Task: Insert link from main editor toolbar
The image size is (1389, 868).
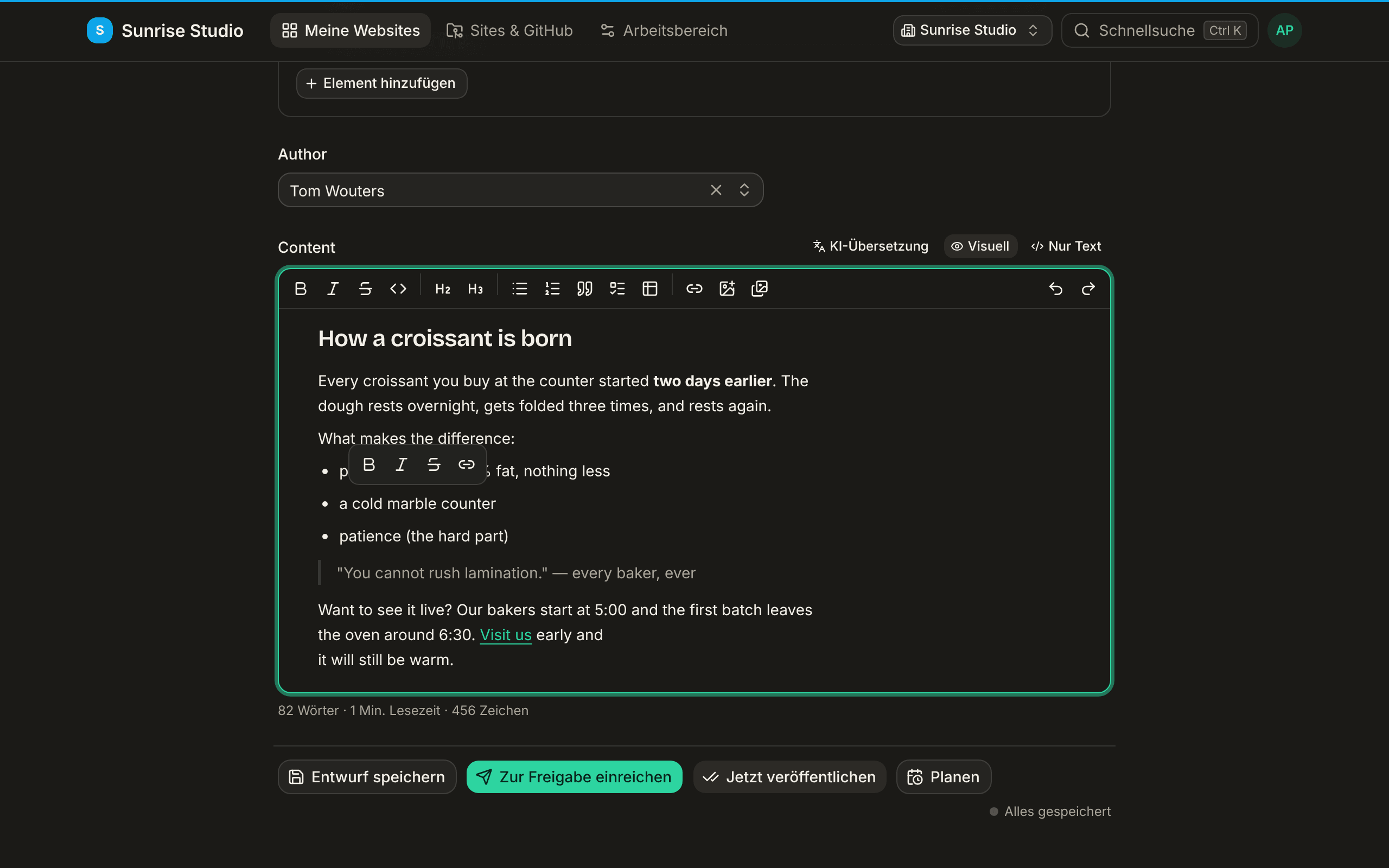Action: click(694, 288)
